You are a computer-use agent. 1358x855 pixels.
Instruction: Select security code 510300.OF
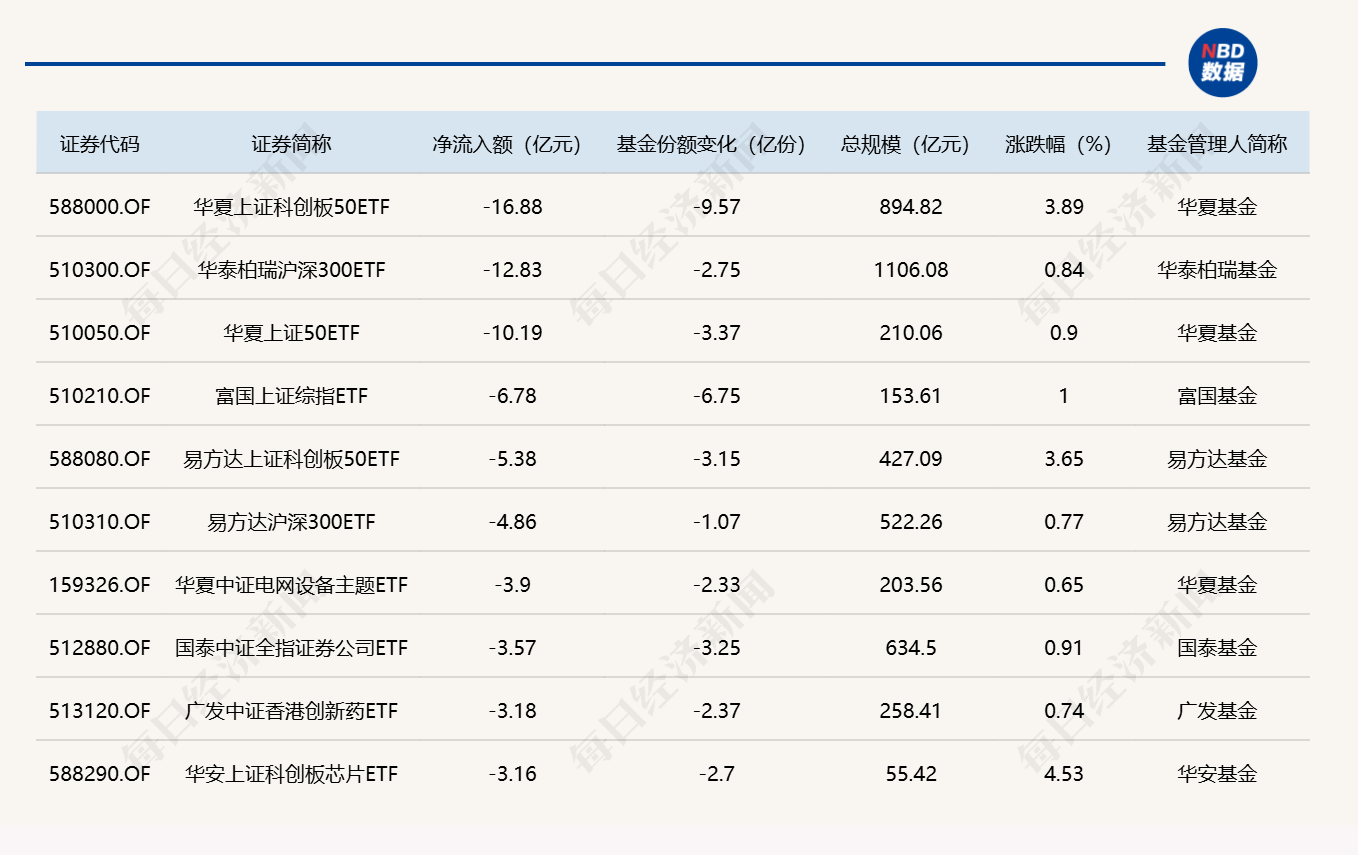click(x=100, y=270)
